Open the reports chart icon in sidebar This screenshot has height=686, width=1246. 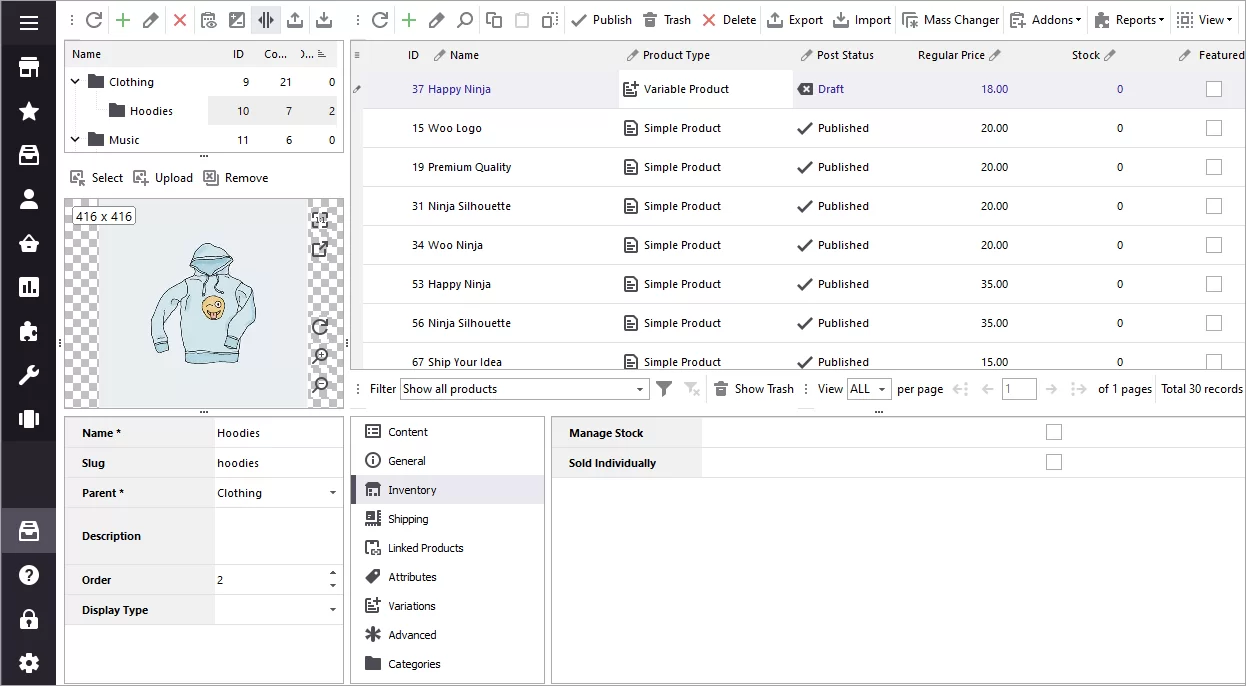tap(29, 288)
